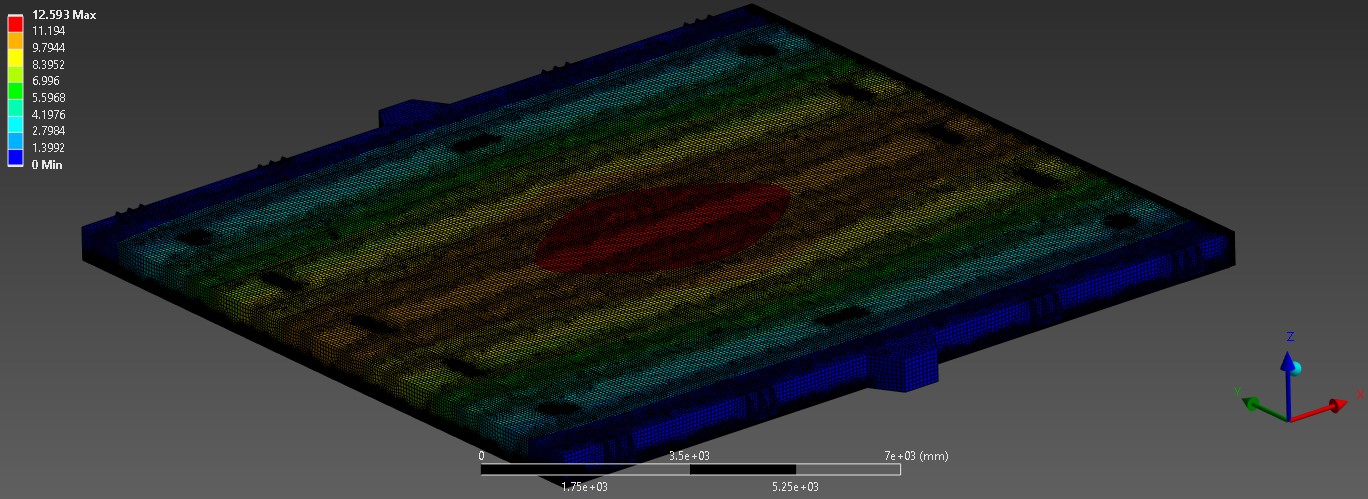Click the cyan isometric sphere on triad
Image resolution: width=1368 pixels, height=499 pixels.
[1296, 367]
